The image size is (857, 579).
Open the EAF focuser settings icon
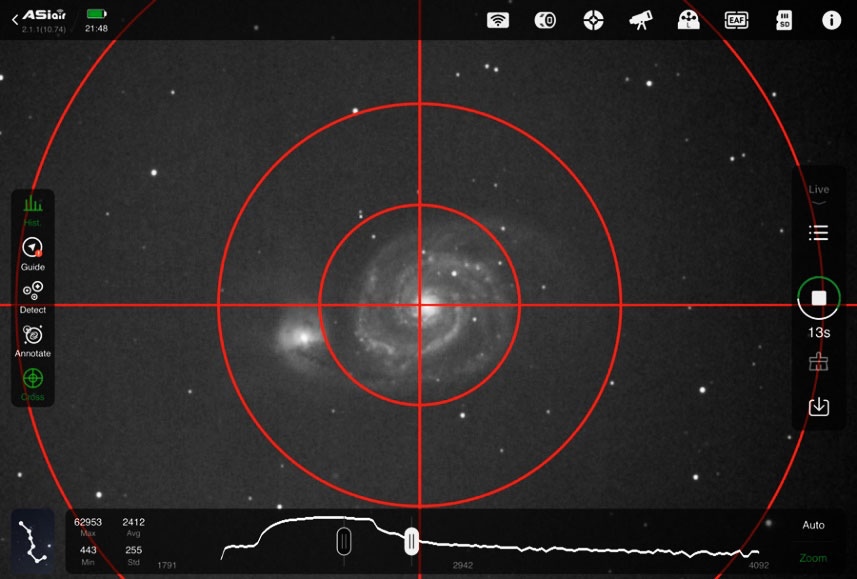point(736,20)
